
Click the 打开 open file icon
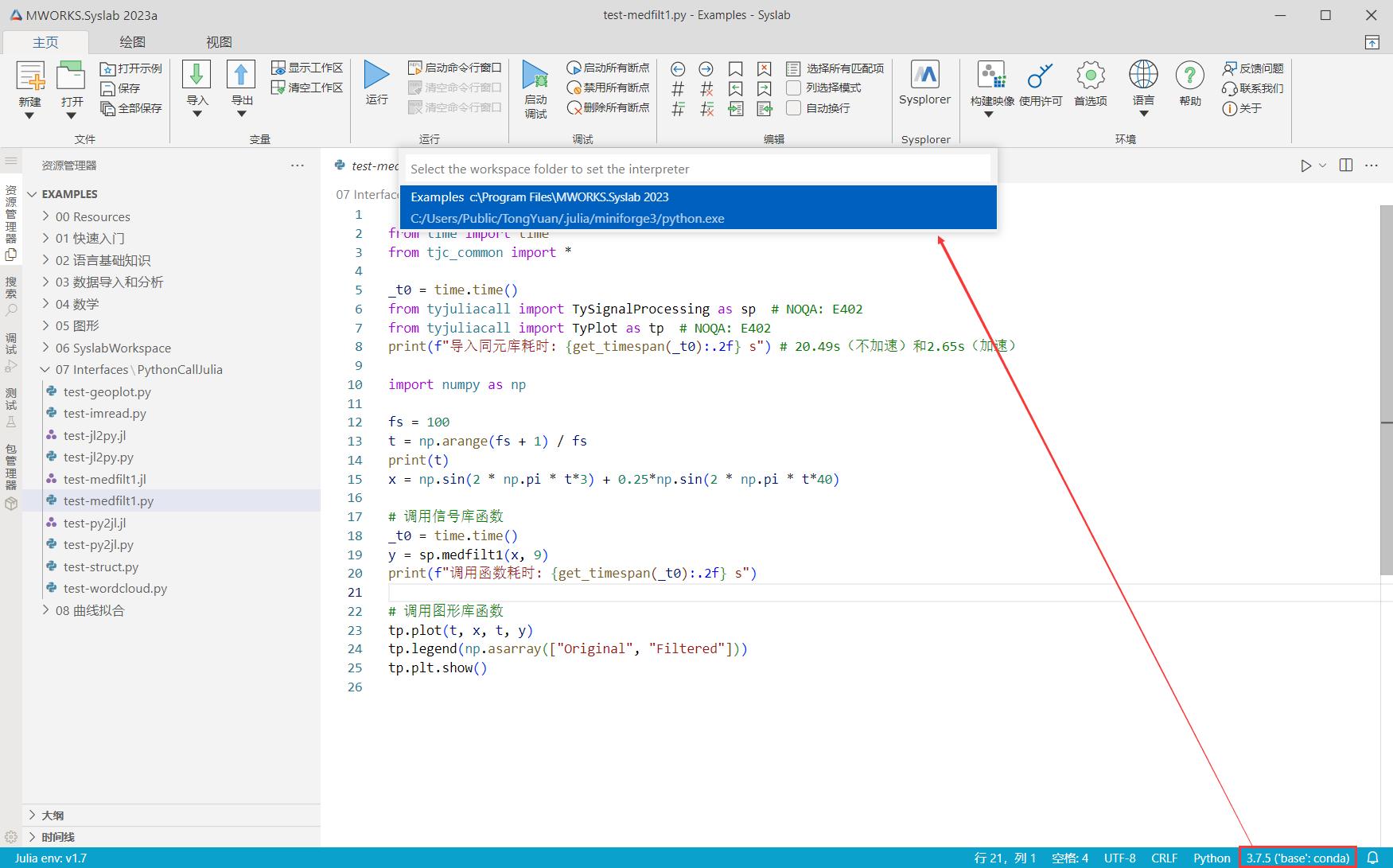[72, 76]
